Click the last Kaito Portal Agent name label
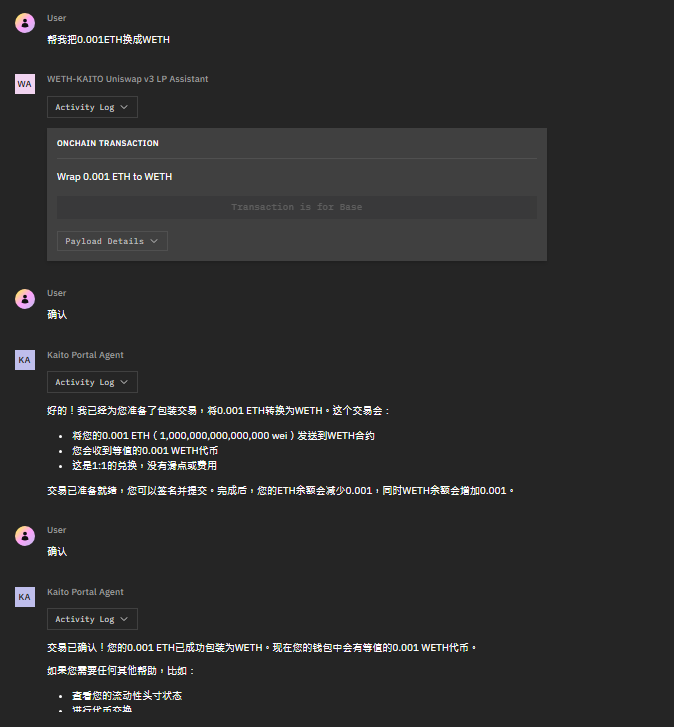674x727 pixels. 85,592
